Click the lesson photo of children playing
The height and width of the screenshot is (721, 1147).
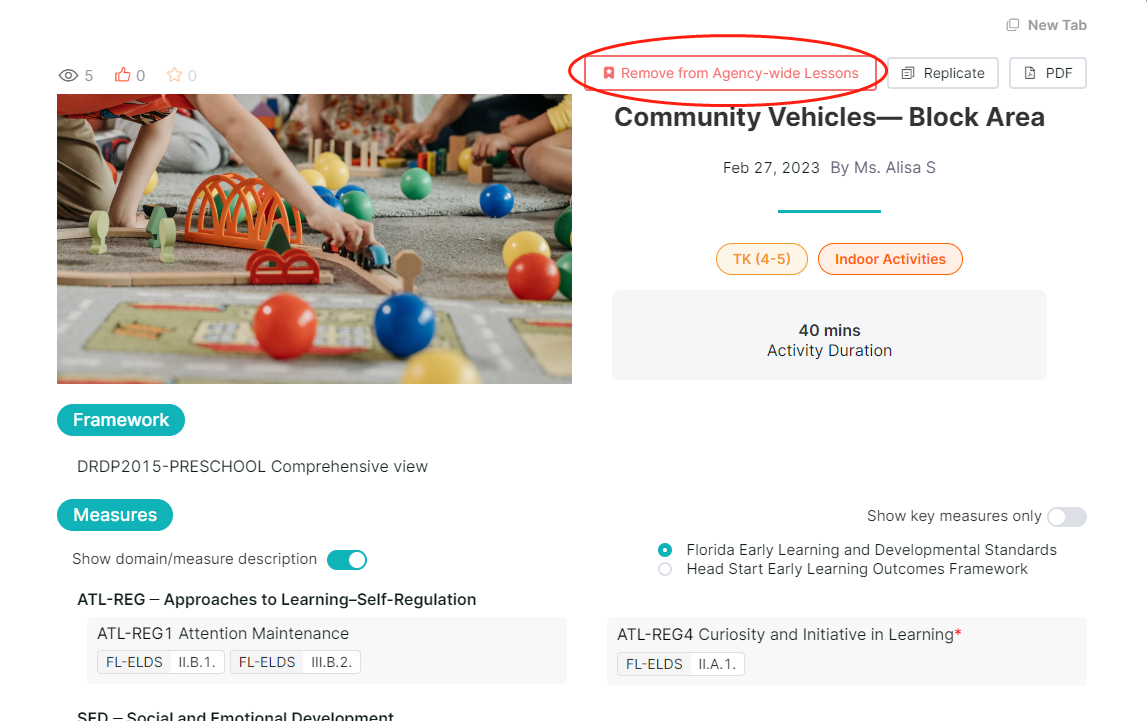point(315,238)
